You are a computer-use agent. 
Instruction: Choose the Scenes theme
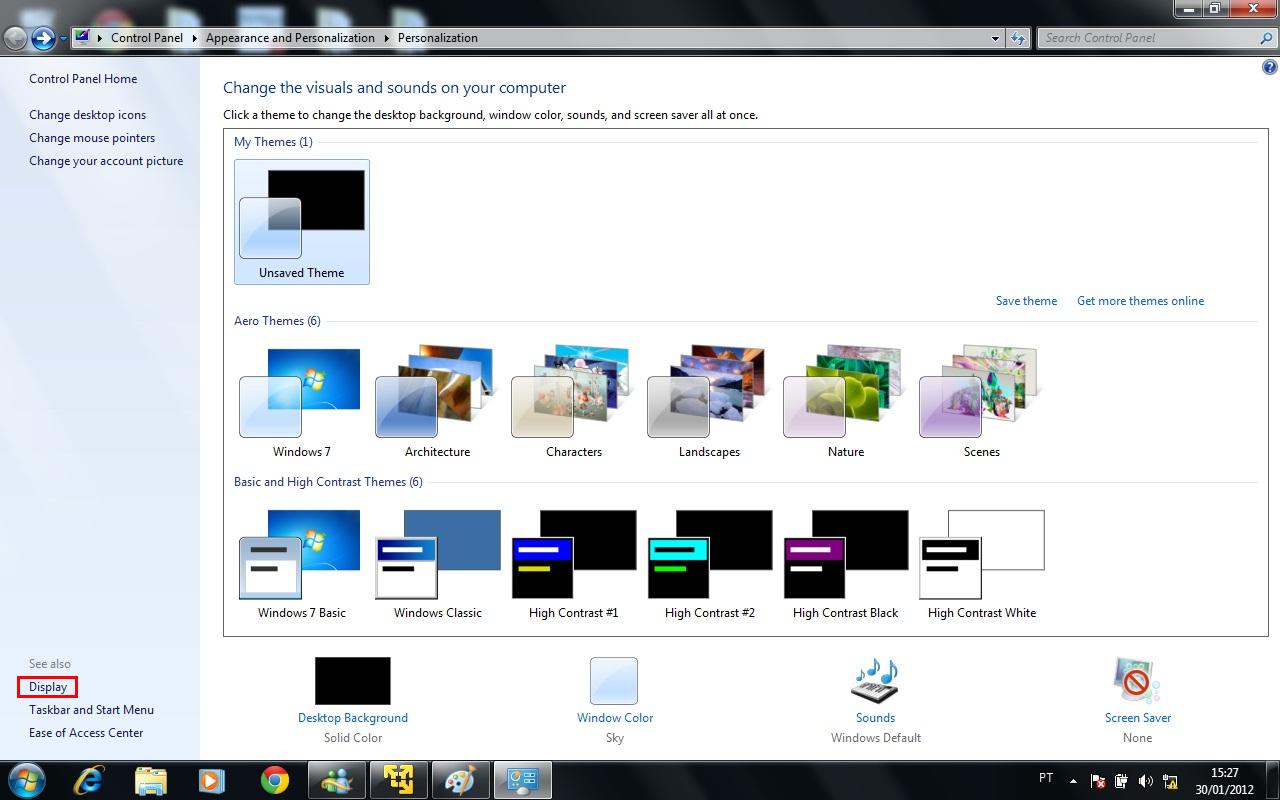point(982,403)
